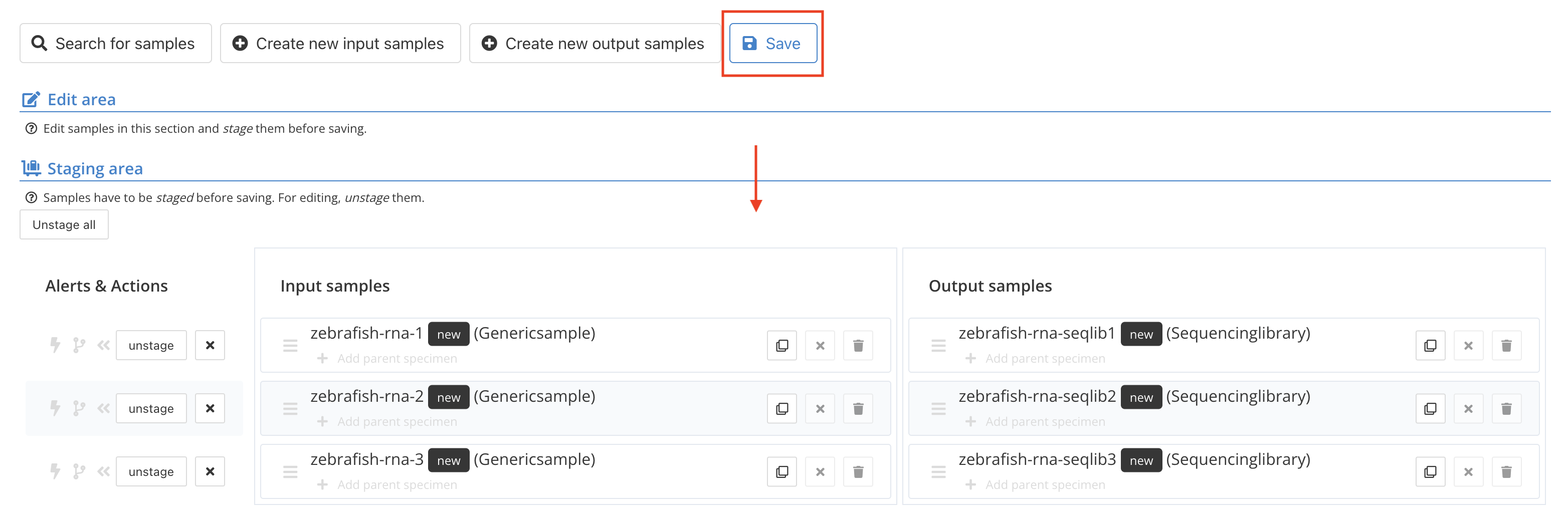The height and width of the screenshot is (512, 1568).
Task: Open Search for samples
Action: pos(116,43)
